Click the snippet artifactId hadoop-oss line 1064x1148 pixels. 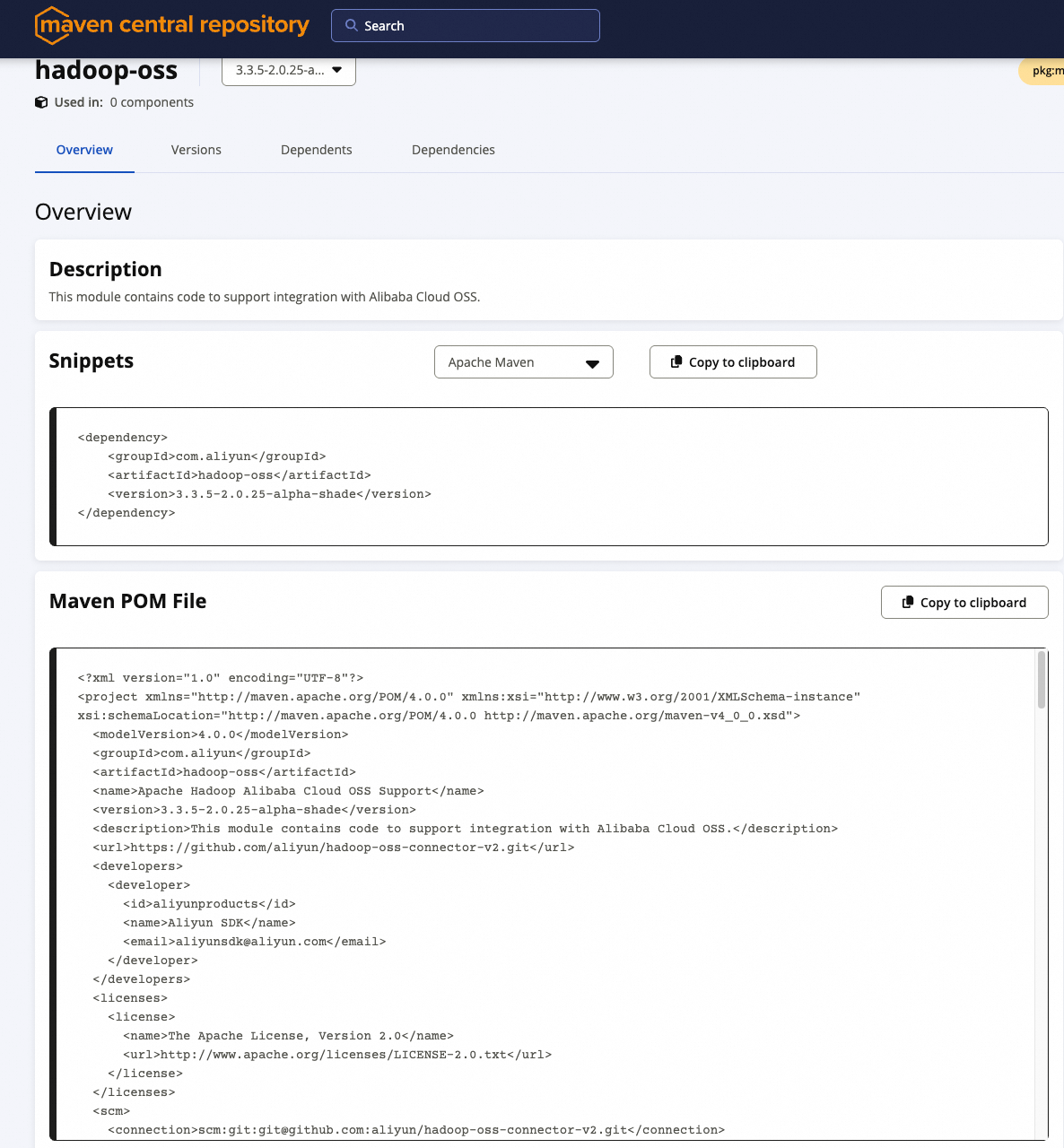(240, 475)
